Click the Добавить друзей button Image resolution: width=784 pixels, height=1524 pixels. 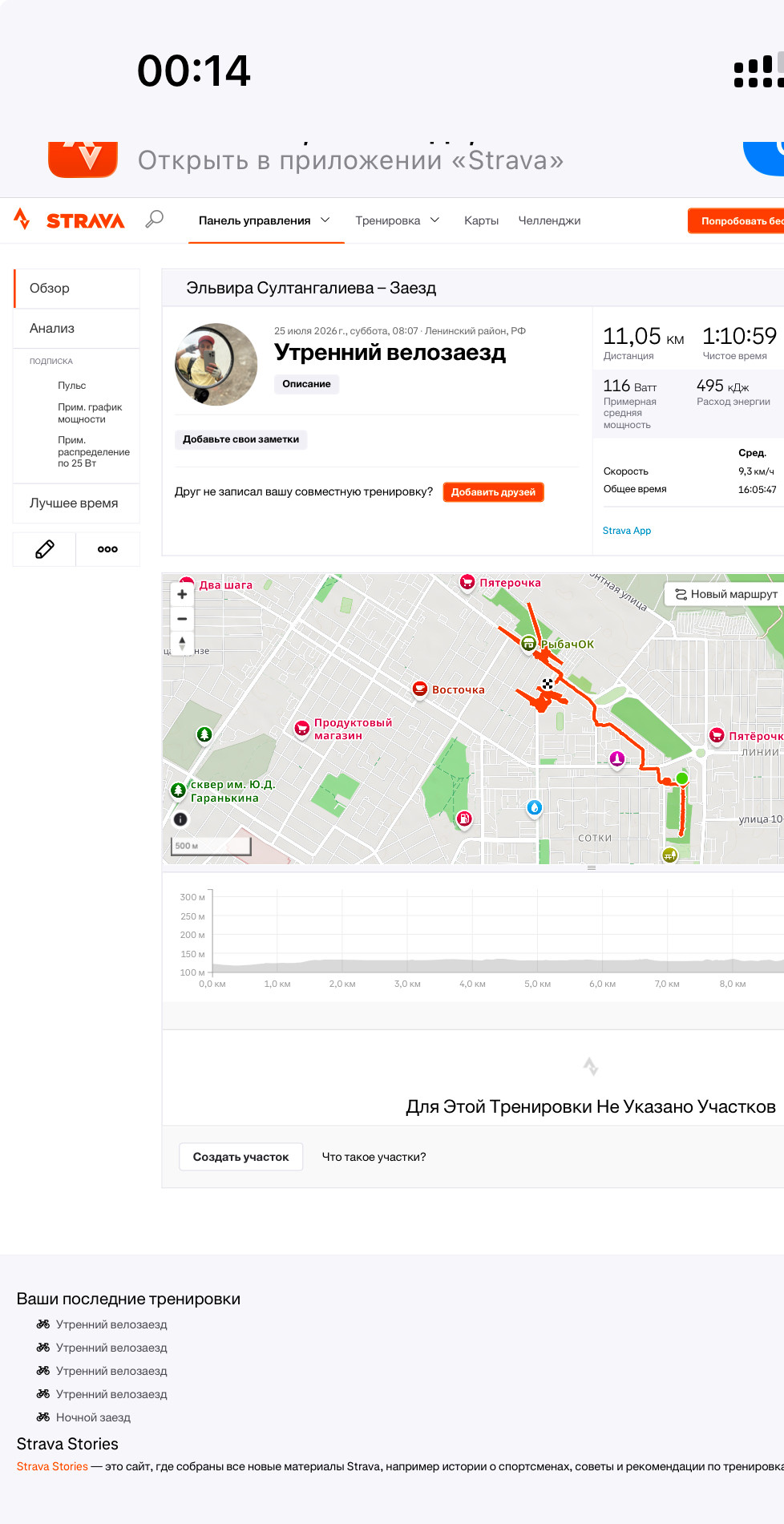coord(493,492)
